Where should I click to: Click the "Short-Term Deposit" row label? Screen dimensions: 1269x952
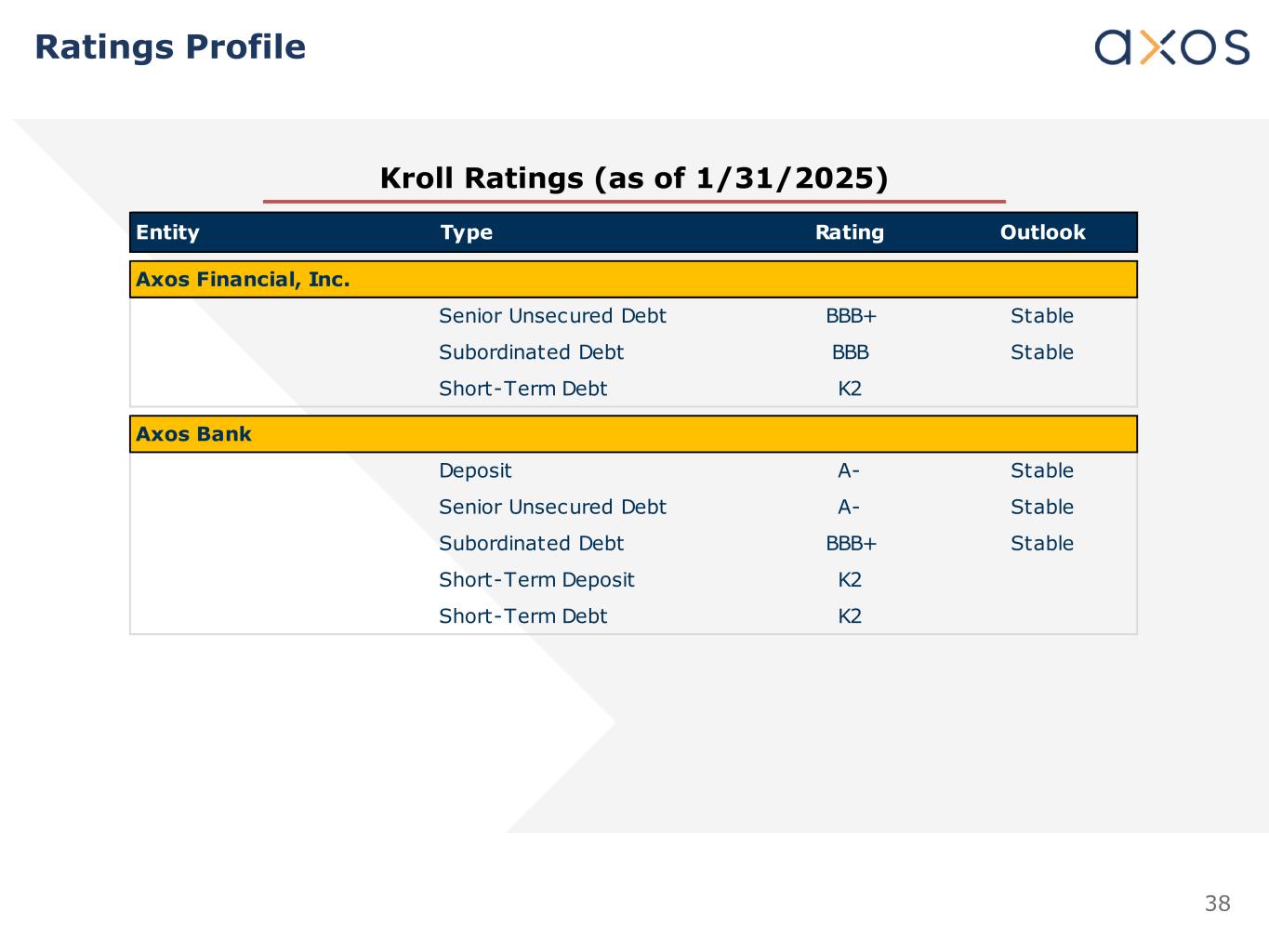tap(536, 580)
